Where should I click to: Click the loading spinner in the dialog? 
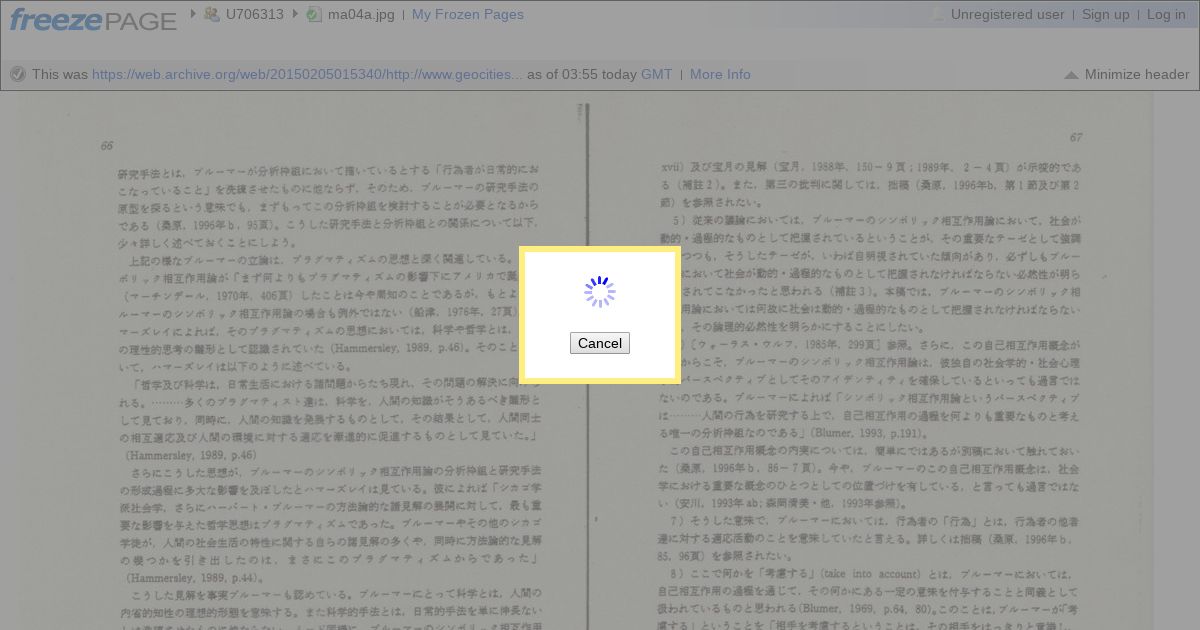click(x=600, y=292)
